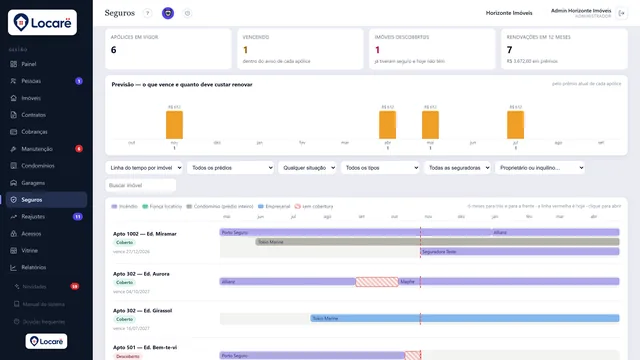Screen dimensions: 640x360
Task: Click the Admin Horizonte Imóveis user name
Action: click(x=581, y=11)
